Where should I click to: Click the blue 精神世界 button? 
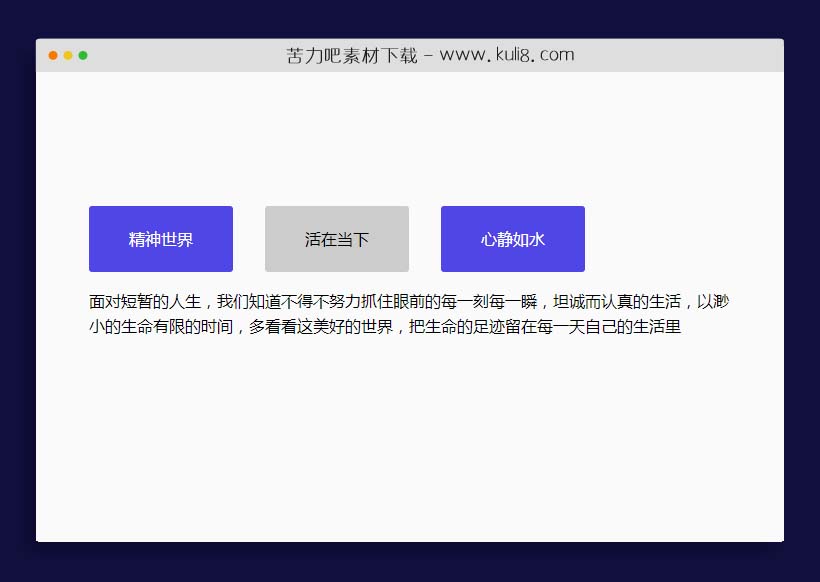click(x=161, y=239)
